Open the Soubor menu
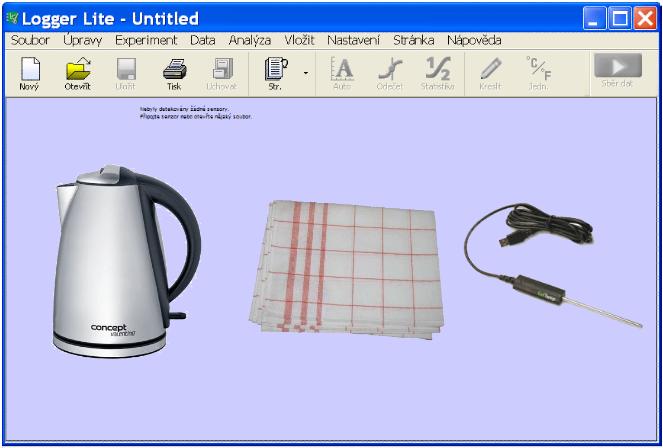 [30, 41]
